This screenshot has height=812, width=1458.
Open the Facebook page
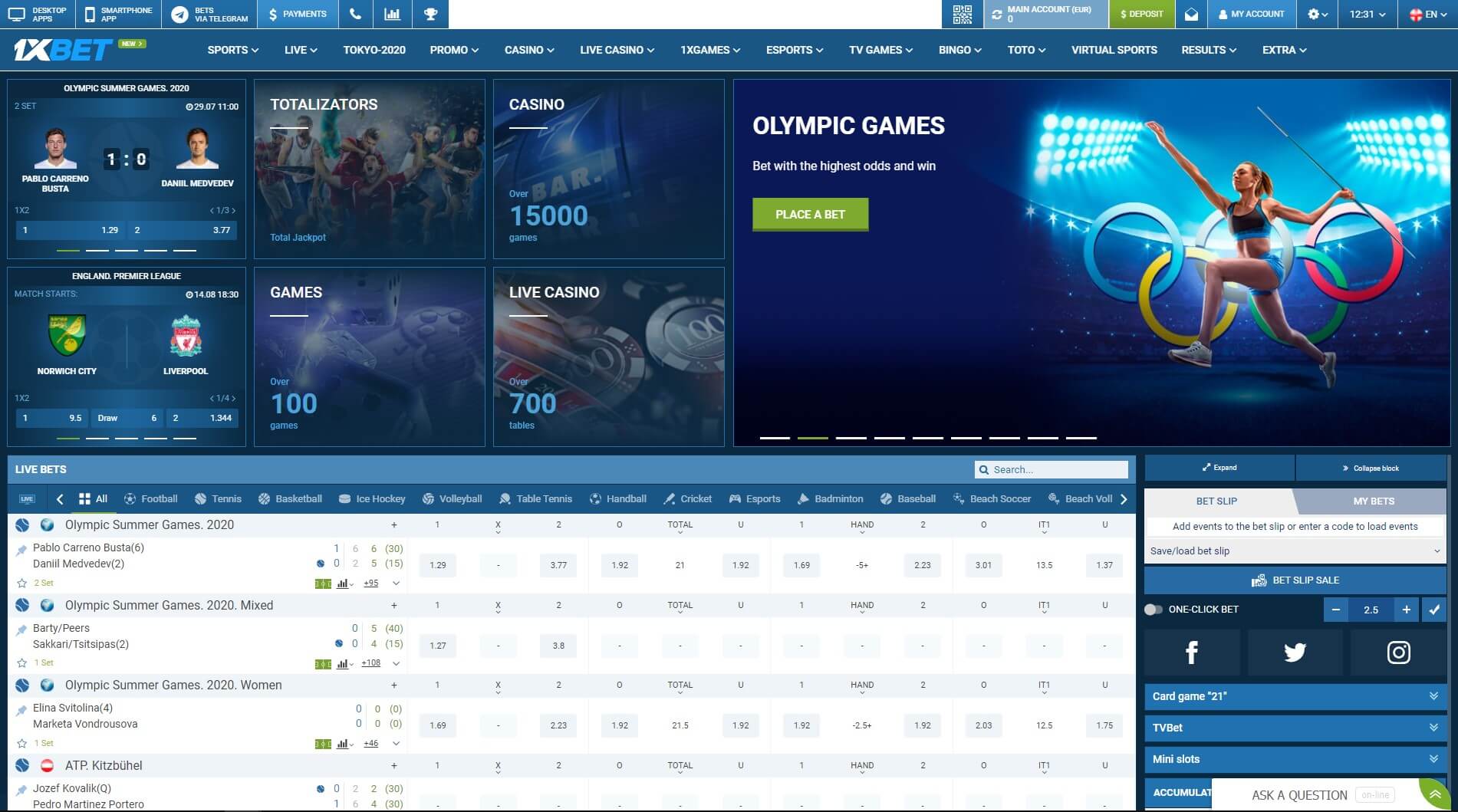(1191, 653)
